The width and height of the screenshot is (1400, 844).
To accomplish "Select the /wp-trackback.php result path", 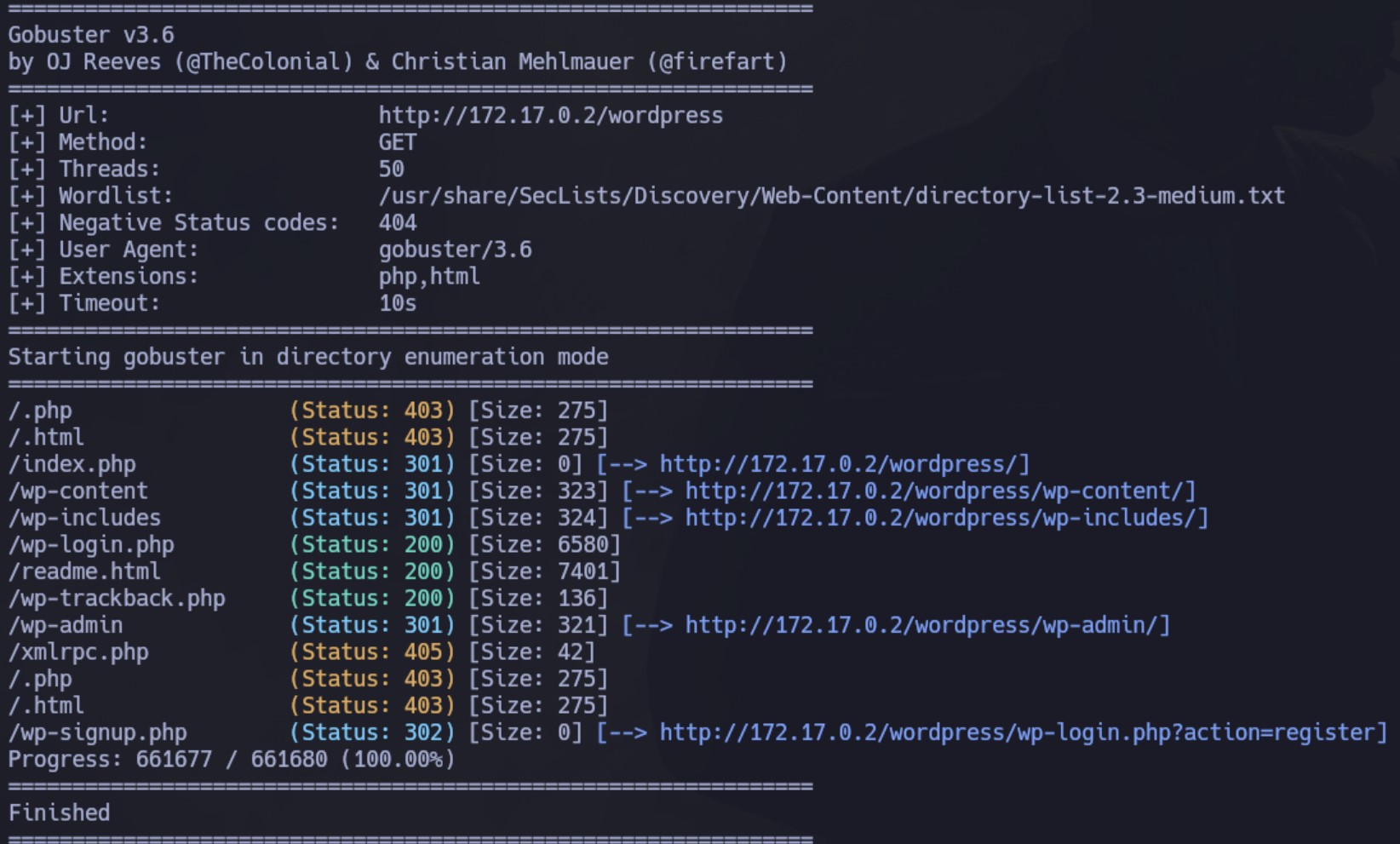I will [117, 599].
